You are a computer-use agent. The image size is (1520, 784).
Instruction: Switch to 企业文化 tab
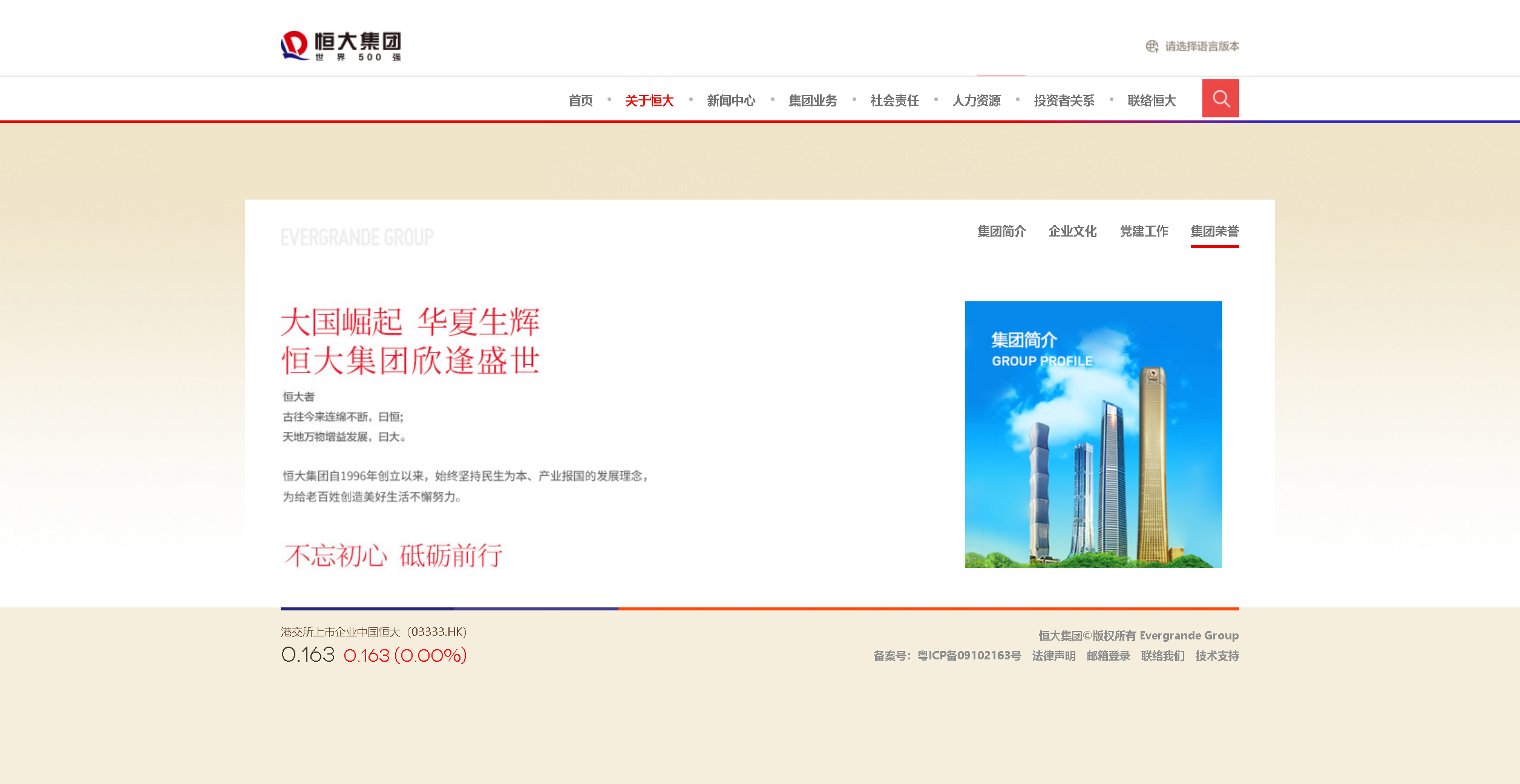point(1072,231)
